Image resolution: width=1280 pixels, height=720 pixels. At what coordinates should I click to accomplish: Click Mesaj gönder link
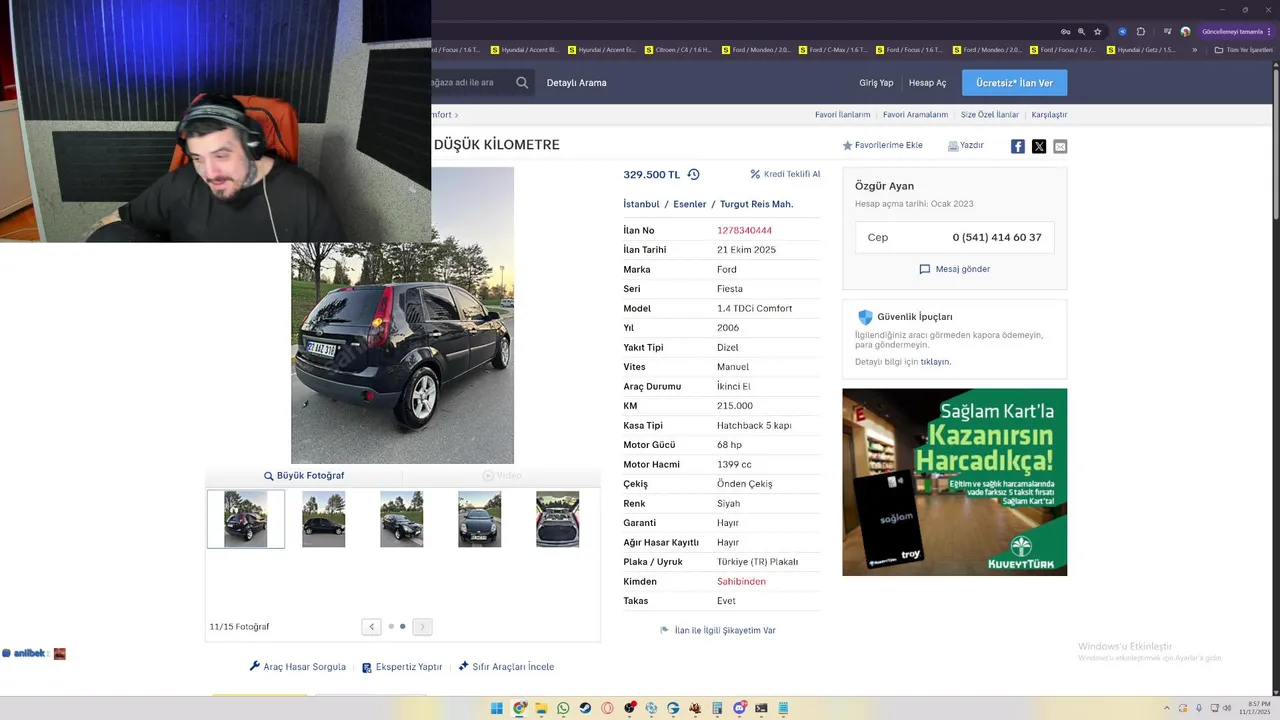coord(955,269)
